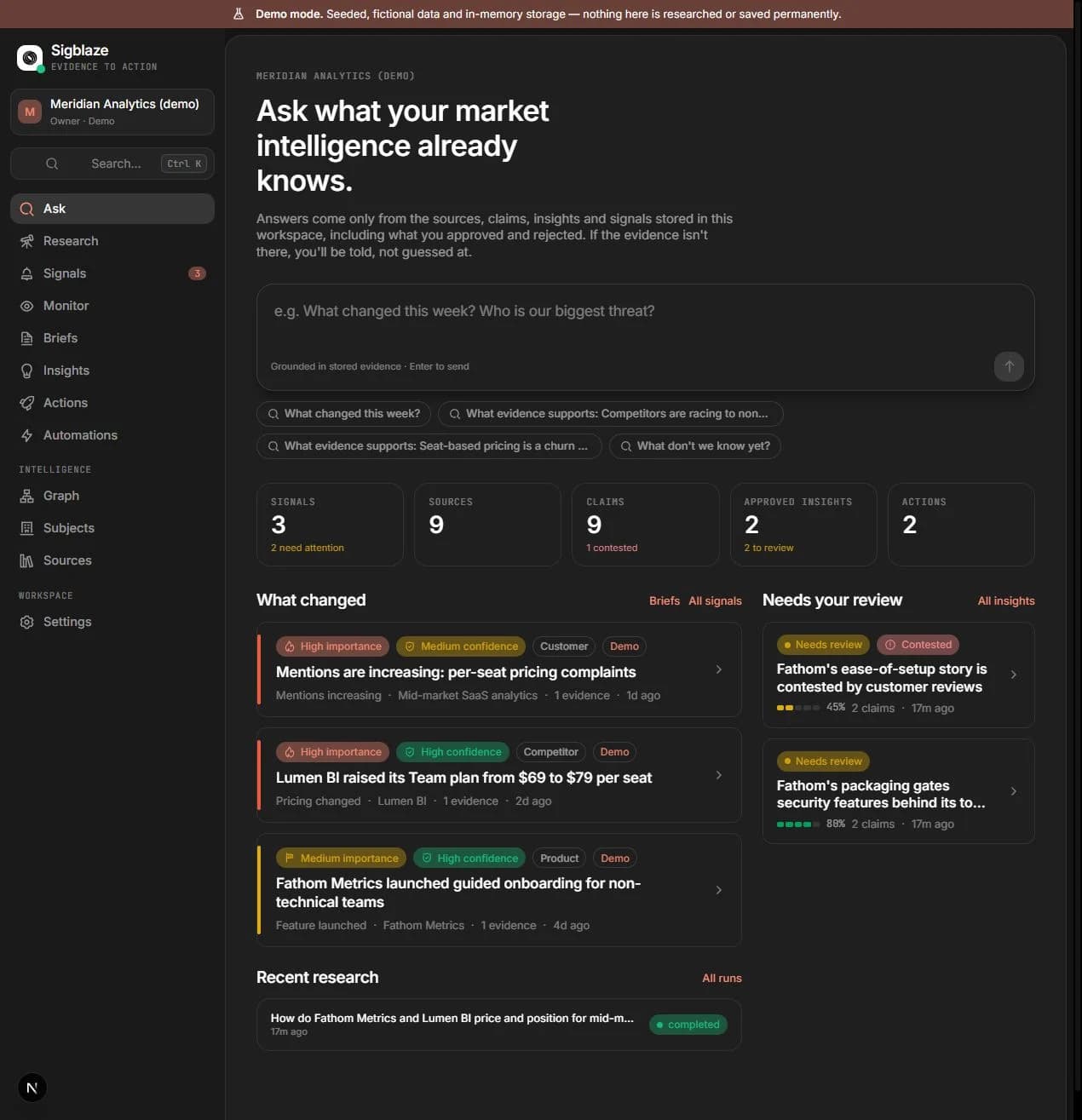Click the 'What changed this week?' suggestion
The width and height of the screenshot is (1082, 1120).
343,414
